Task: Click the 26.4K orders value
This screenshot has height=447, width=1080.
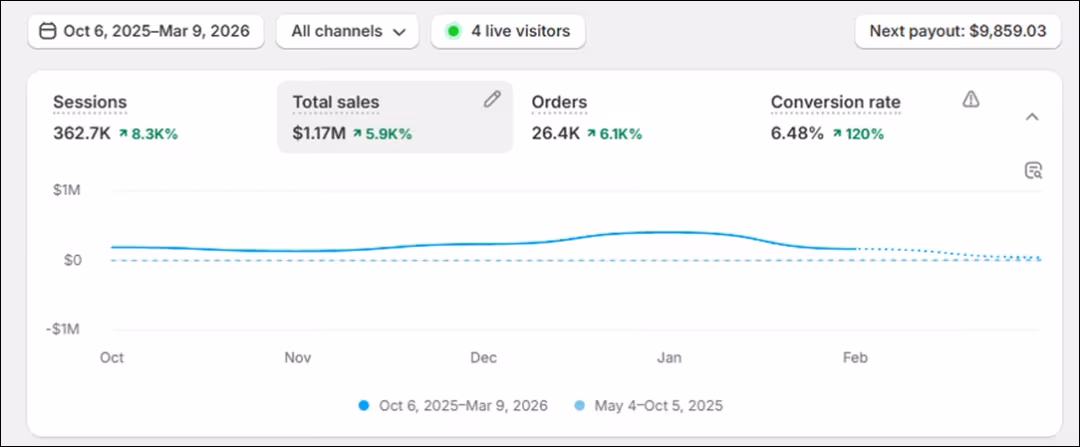Action: click(x=556, y=134)
